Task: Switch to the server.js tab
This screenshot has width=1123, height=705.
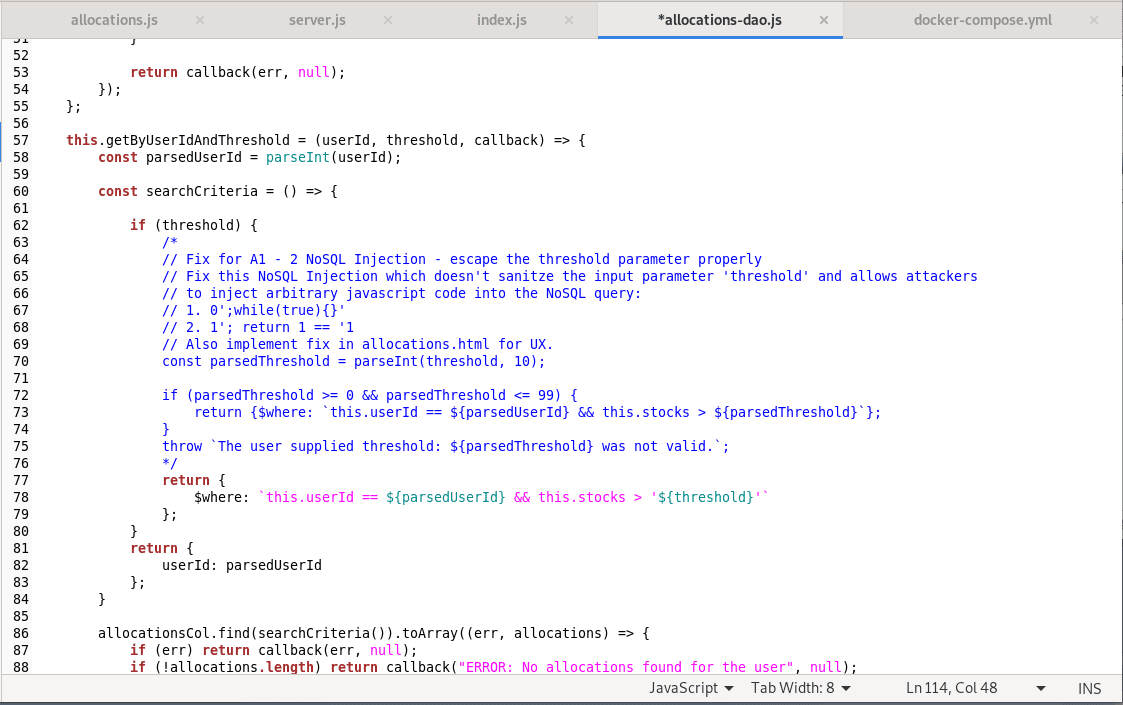Action: [x=317, y=19]
